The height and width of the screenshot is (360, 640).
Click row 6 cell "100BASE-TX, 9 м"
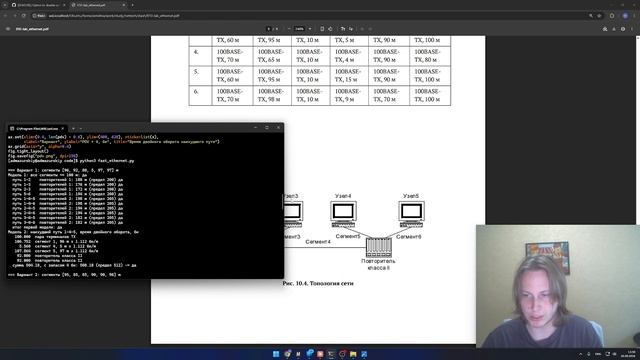pyautogui.click(x=348, y=95)
